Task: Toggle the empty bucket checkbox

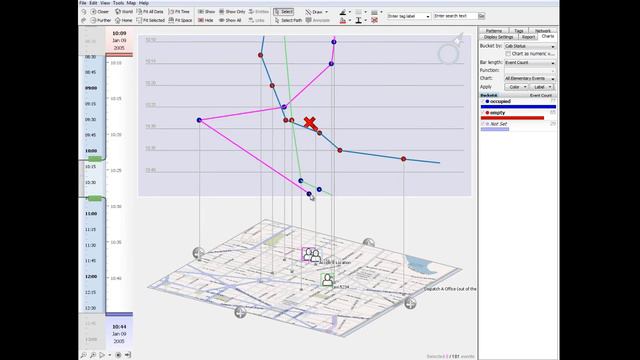Action: pyautogui.click(x=483, y=113)
